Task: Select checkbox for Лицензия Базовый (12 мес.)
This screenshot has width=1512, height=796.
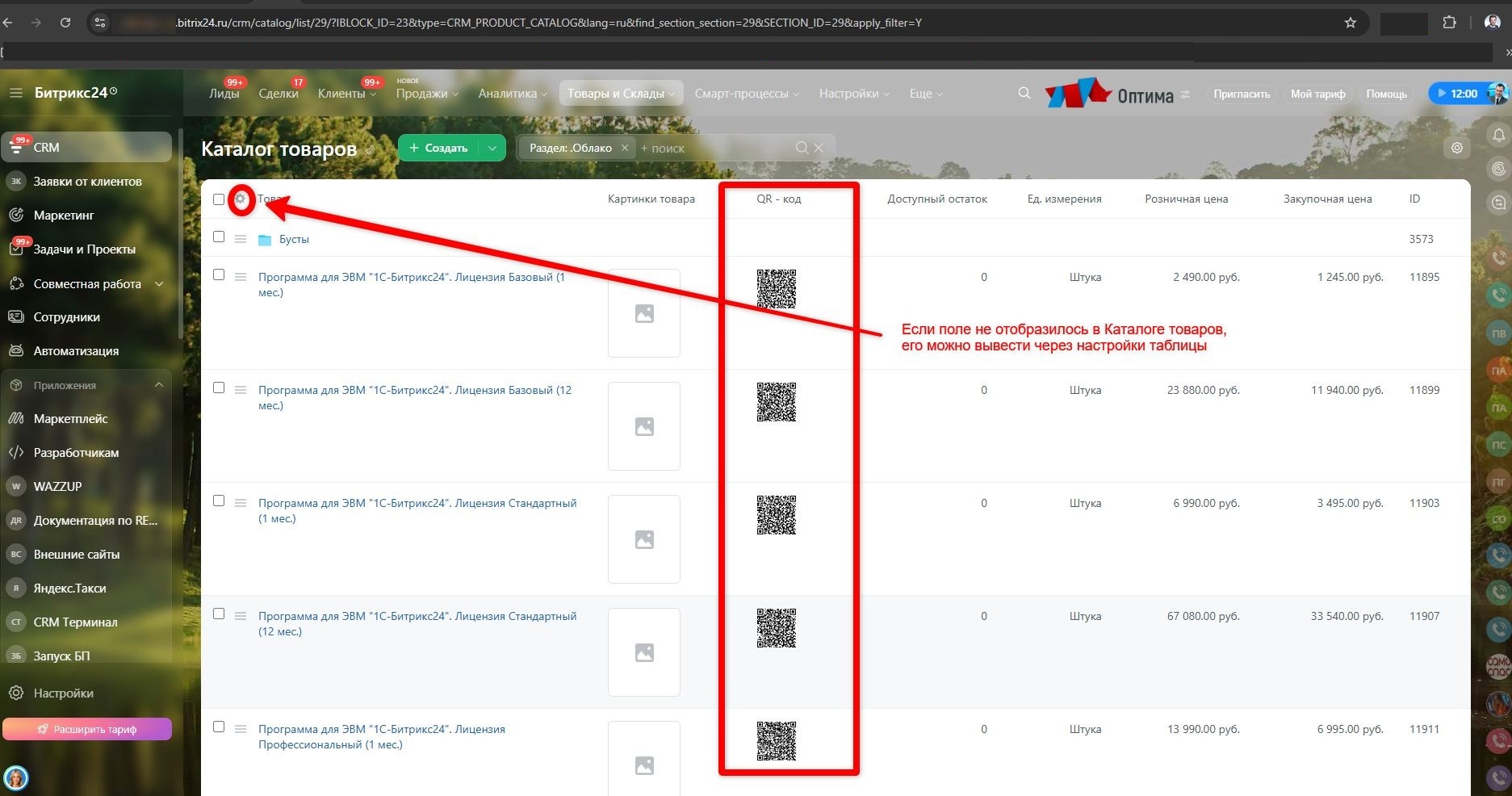Action: [x=219, y=388]
